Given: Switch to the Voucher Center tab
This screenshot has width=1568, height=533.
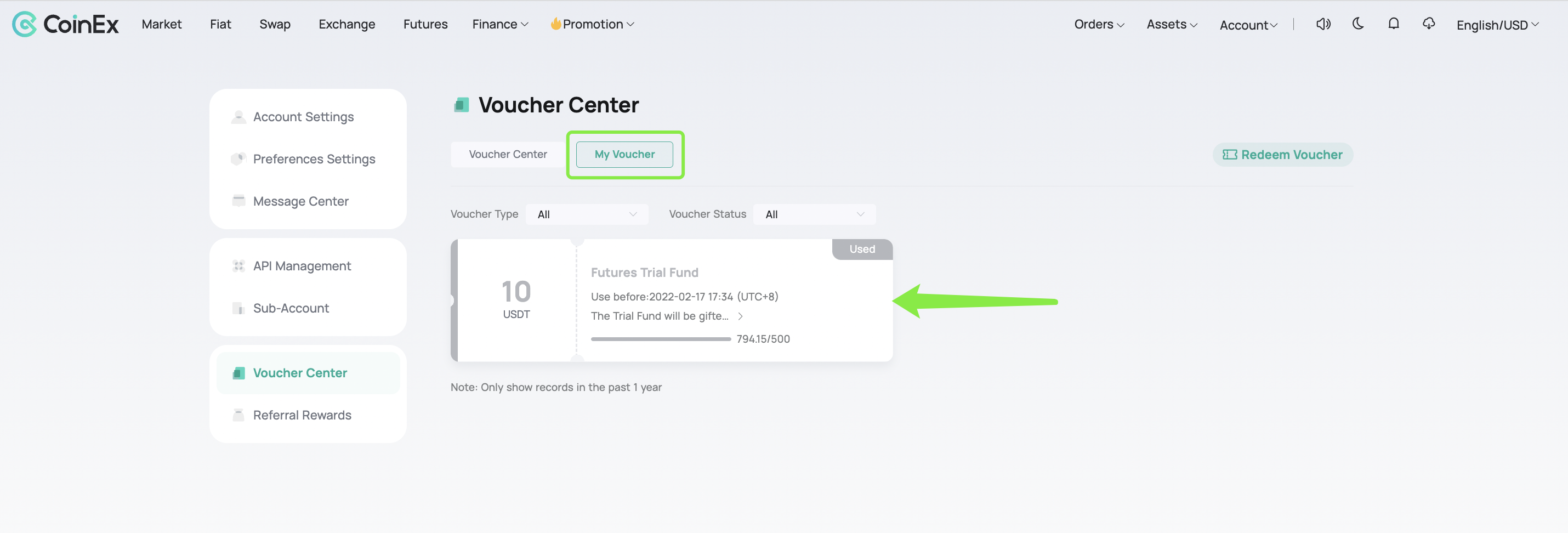Looking at the screenshot, I should point(508,155).
